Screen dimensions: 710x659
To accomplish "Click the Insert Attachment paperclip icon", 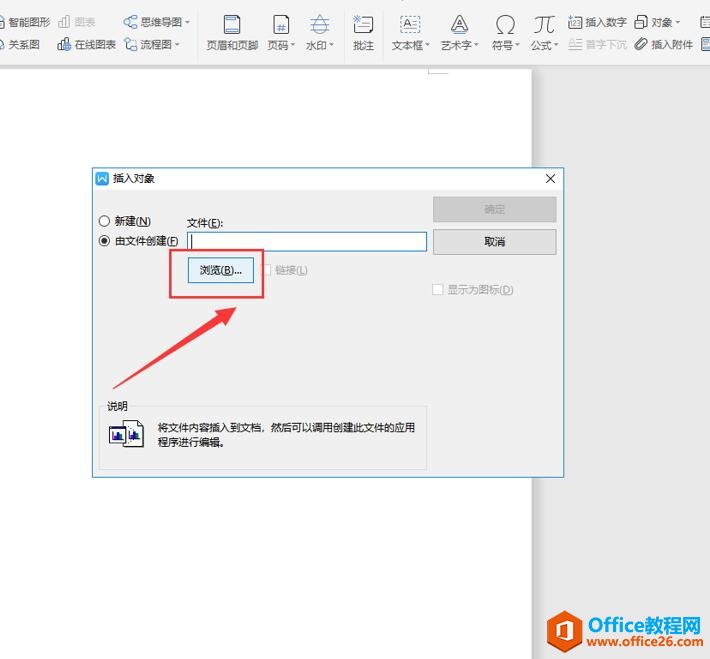I will [641, 44].
